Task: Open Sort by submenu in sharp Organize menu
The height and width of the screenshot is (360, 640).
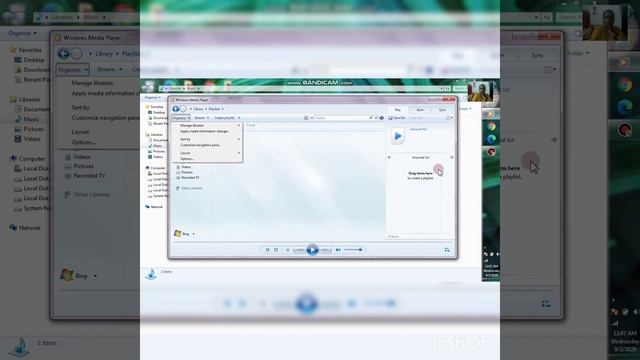Action: pyautogui.click(x=207, y=139)
